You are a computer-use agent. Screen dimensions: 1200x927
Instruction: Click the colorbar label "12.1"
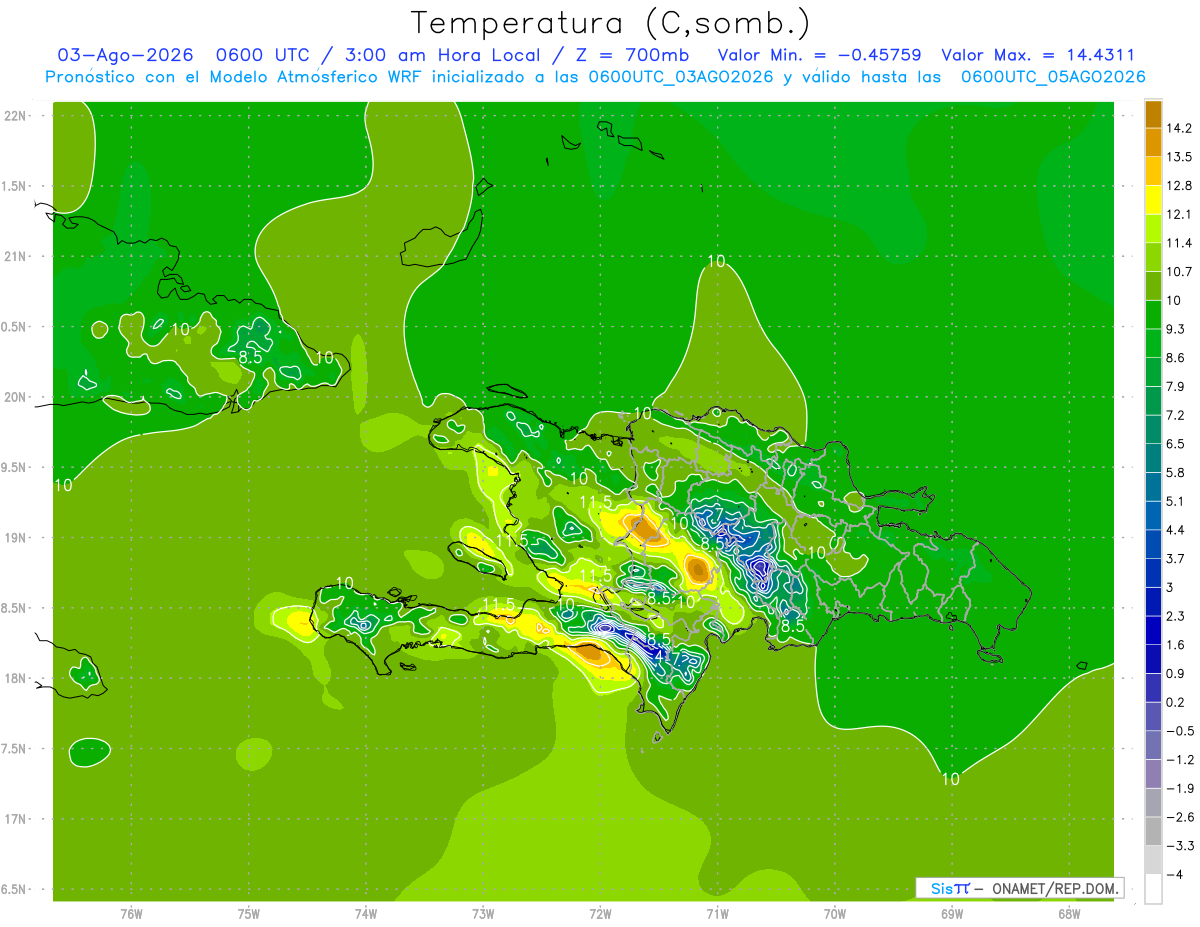(1178, 214)
